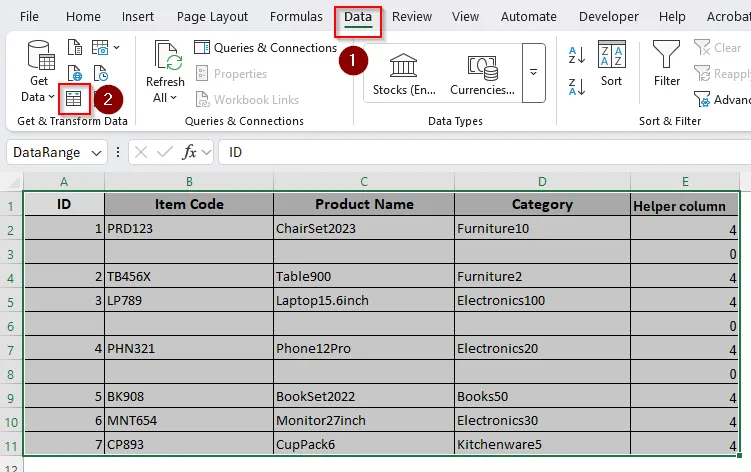This screenshot has width=751, height=472.
Task: Click the formula bar Enter checkmark
Action: click(x=165, y=152)
